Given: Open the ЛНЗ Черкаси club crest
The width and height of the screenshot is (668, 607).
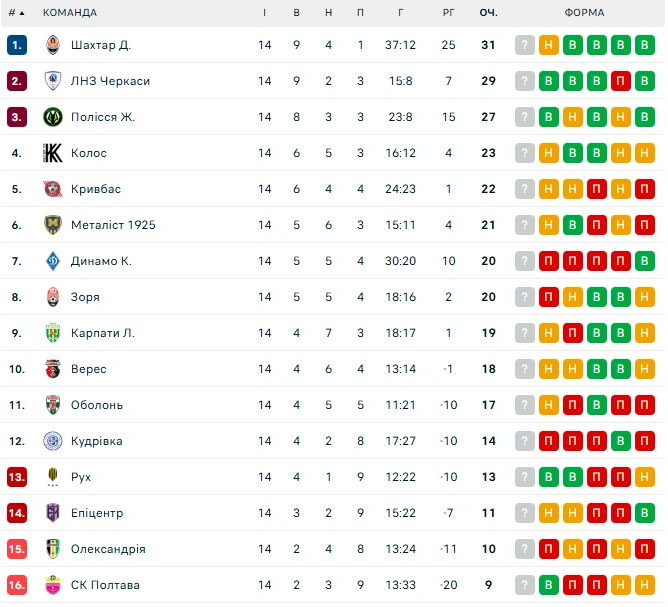Looking at the screenshot, I should [53, 81].
